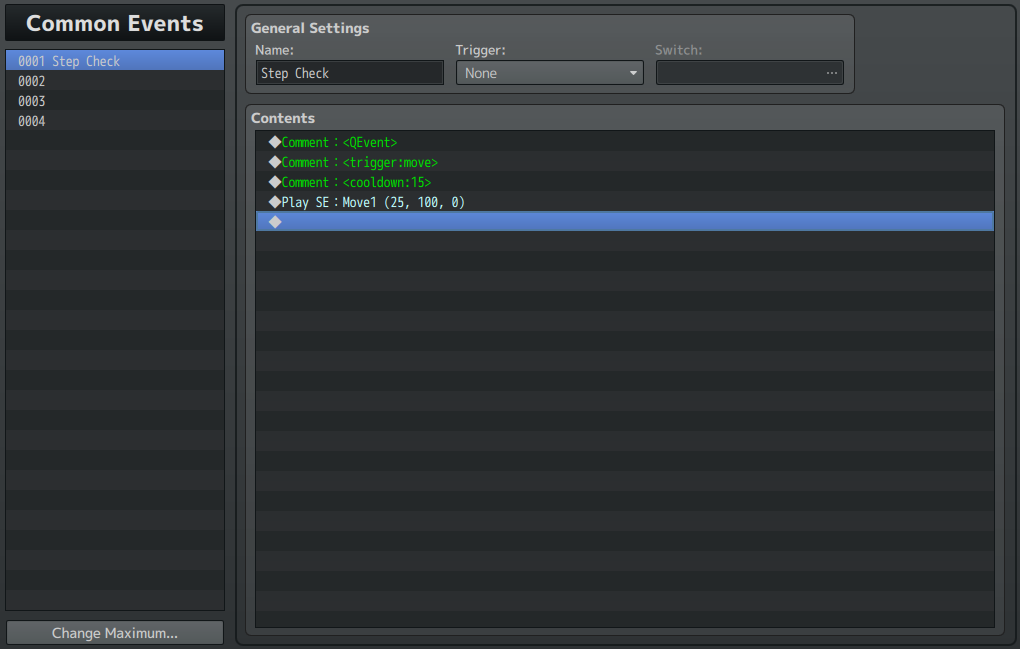Screen dimensions: 1020x649
Task: Select common event 0004
Action: [115, 121]
